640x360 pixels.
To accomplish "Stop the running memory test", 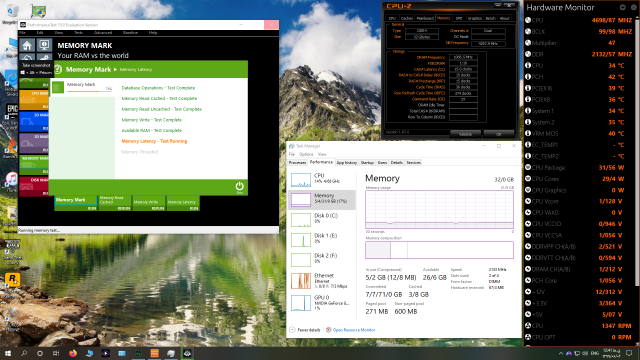I will pos(239,187).
